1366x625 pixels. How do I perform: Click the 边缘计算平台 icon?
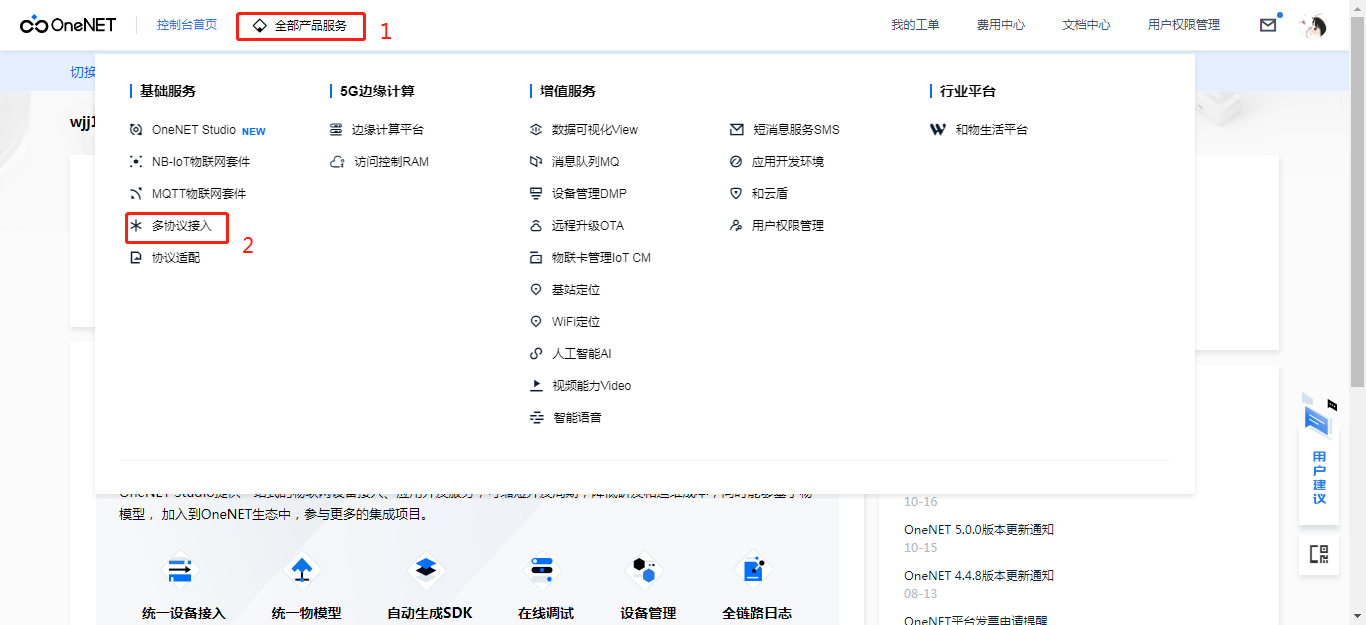(336, 130)
